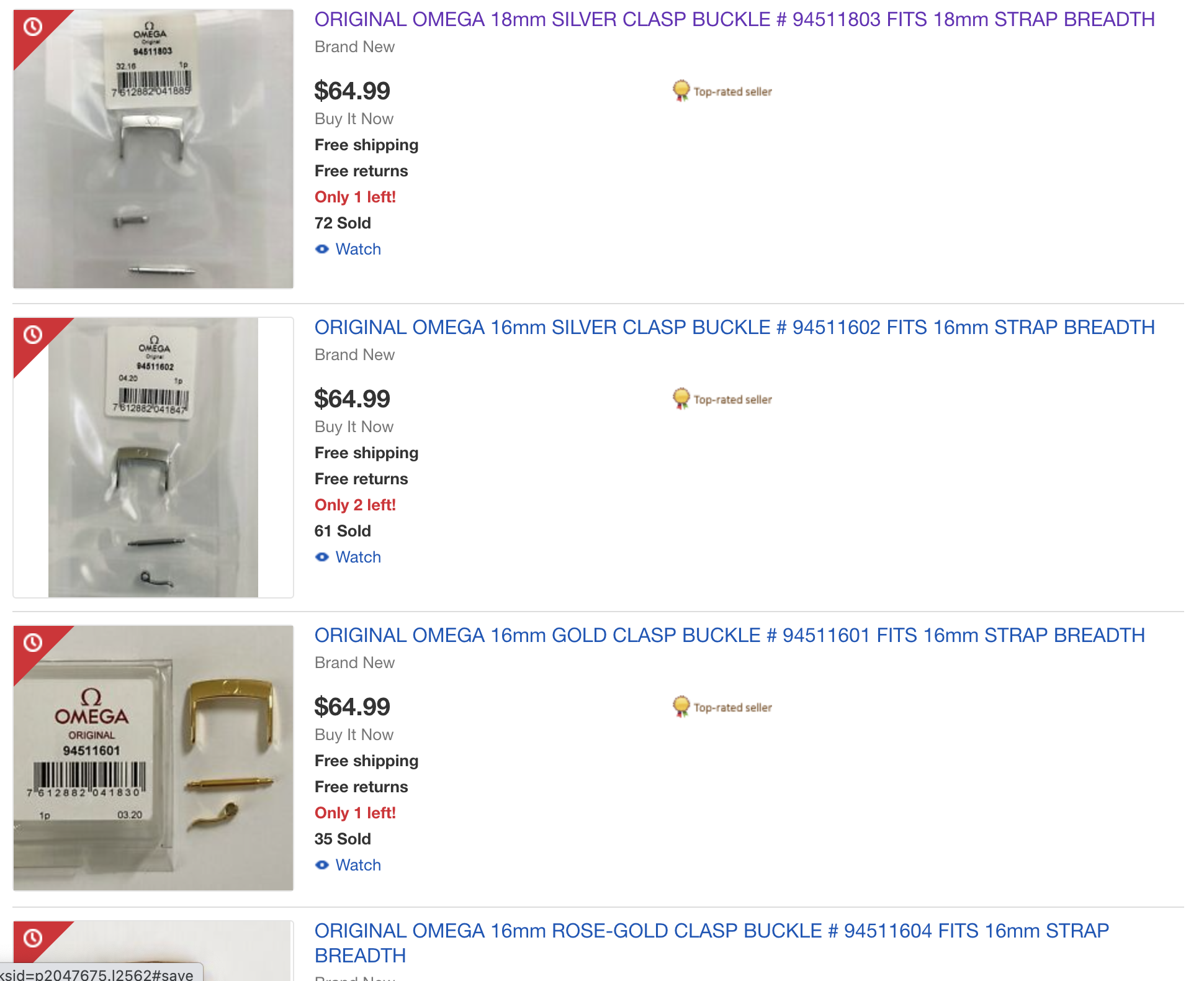Click the clock icon on 16mm gold buckle image
The height and width of the screenshot is (981, 1204).
point(33,643)
